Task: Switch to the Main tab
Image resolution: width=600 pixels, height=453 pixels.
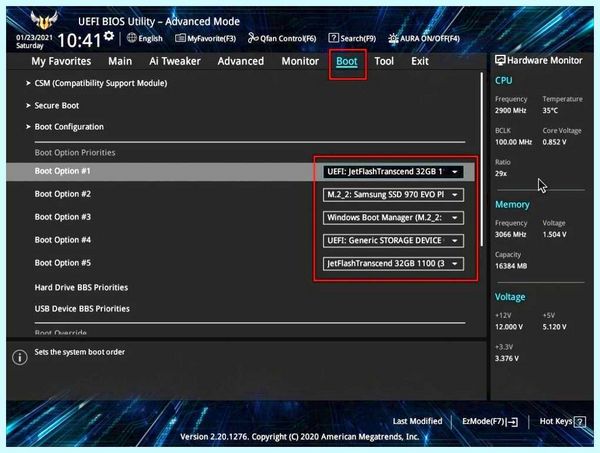Action: pyautogui.click(x=120, y=61)
